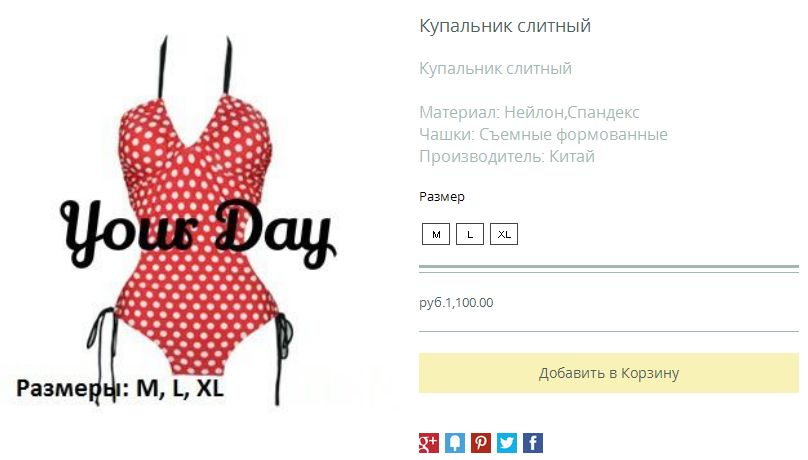
Task: Pick size XL for the swimsuit
Action: tap(504, 234)
